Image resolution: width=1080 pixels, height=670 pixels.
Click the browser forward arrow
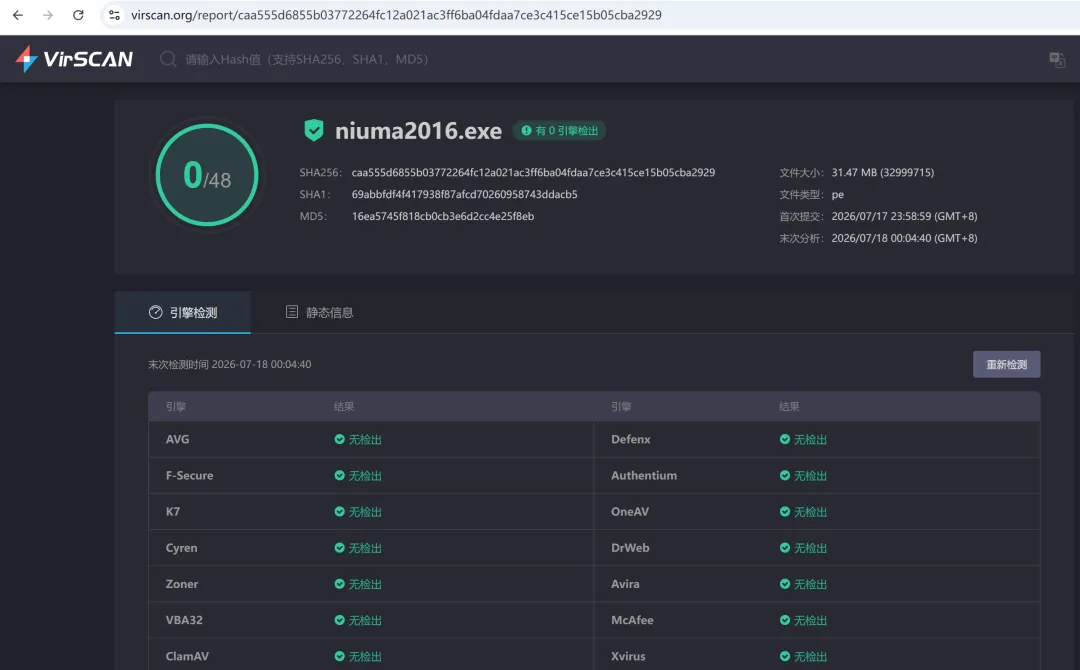pos(48,15)
